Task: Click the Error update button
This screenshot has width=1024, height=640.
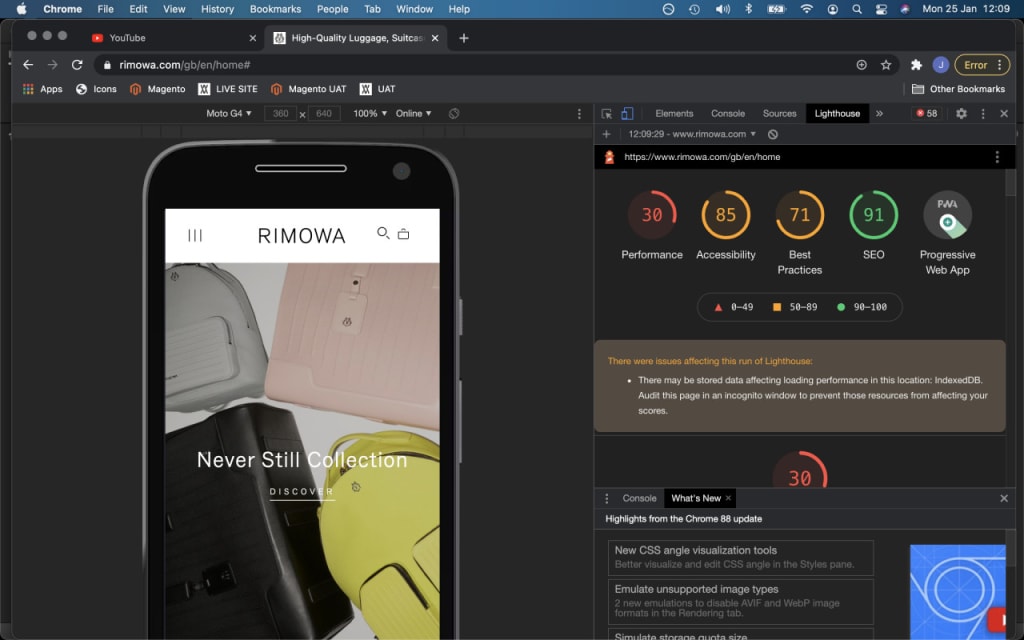Action: click(982, 65)
